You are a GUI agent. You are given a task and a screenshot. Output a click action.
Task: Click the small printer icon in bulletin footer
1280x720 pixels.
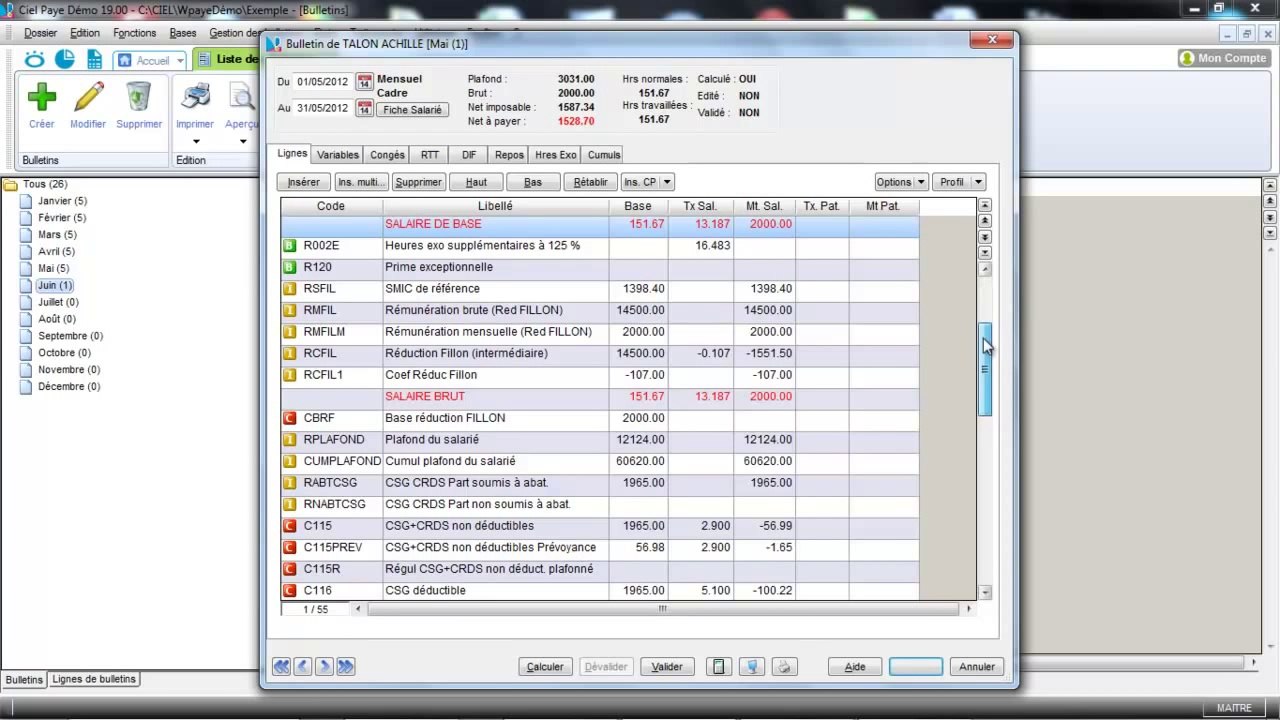coord(785,667)
